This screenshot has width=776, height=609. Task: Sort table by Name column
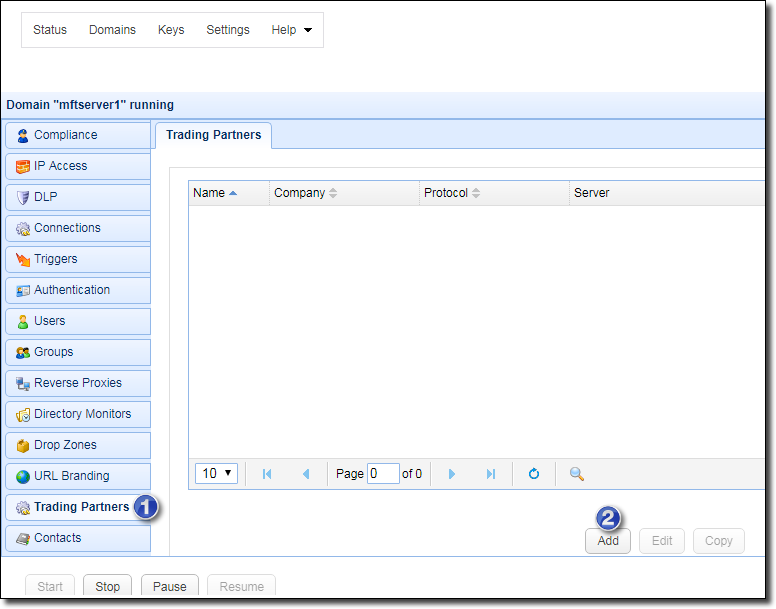[x=214, y=193]
